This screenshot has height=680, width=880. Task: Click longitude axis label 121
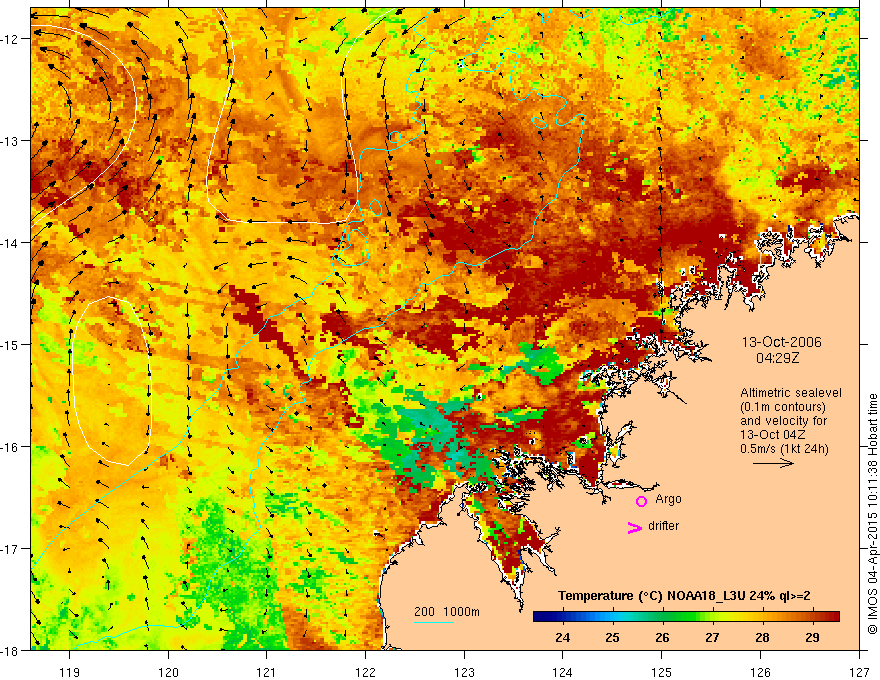(x=267, y=672)
